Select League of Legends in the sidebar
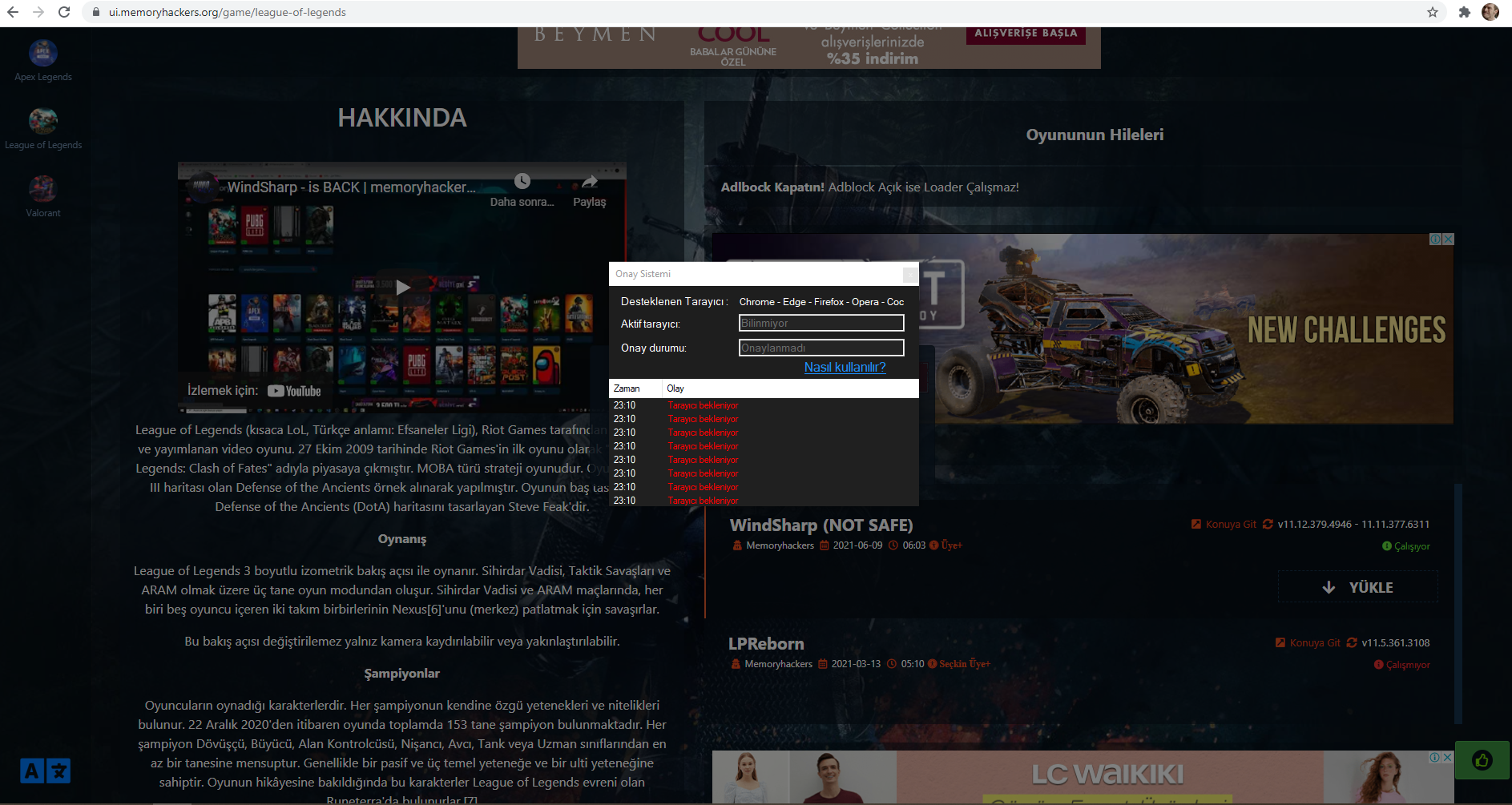Image resolution: width=1512 pixels, height=805 pixels. pos(43,129)
